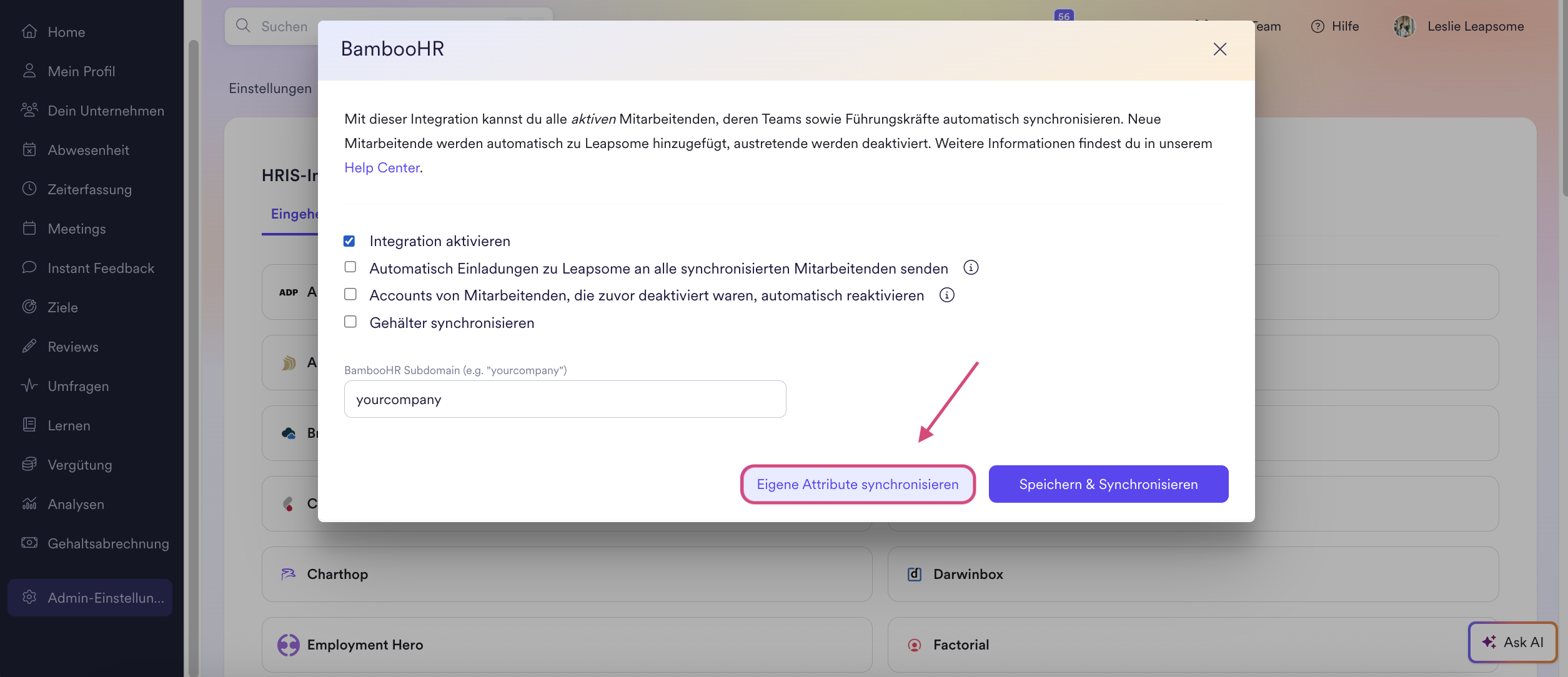Open Umfragen pulse icon in sidebar
This screenshot has width=1568, height=677.
(x=29, y=386)
